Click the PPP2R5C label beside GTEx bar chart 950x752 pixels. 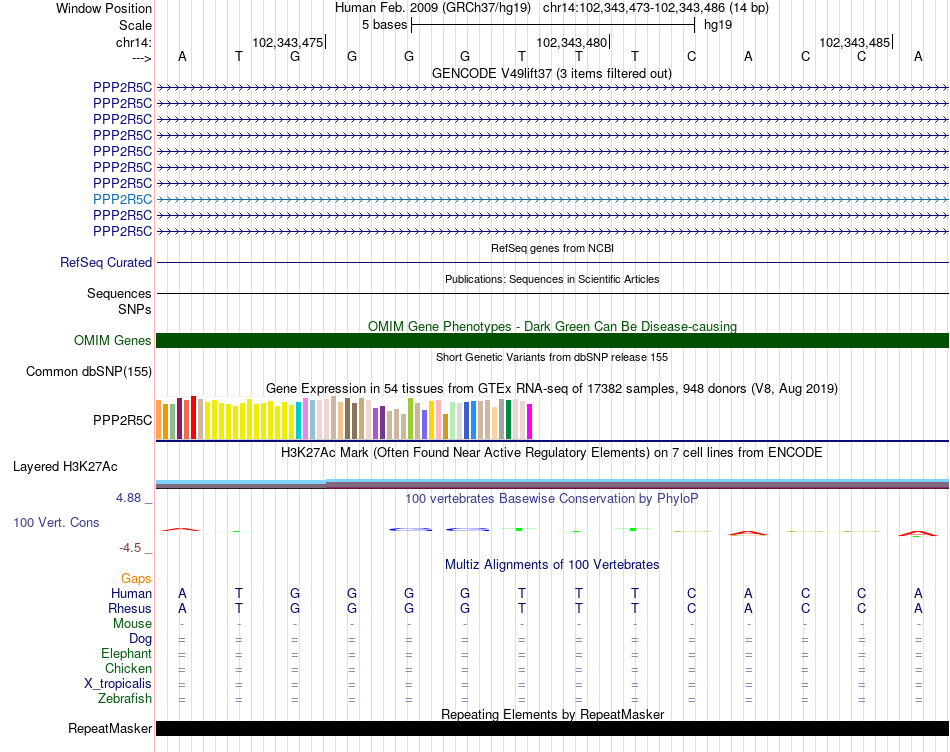point(122,420)
